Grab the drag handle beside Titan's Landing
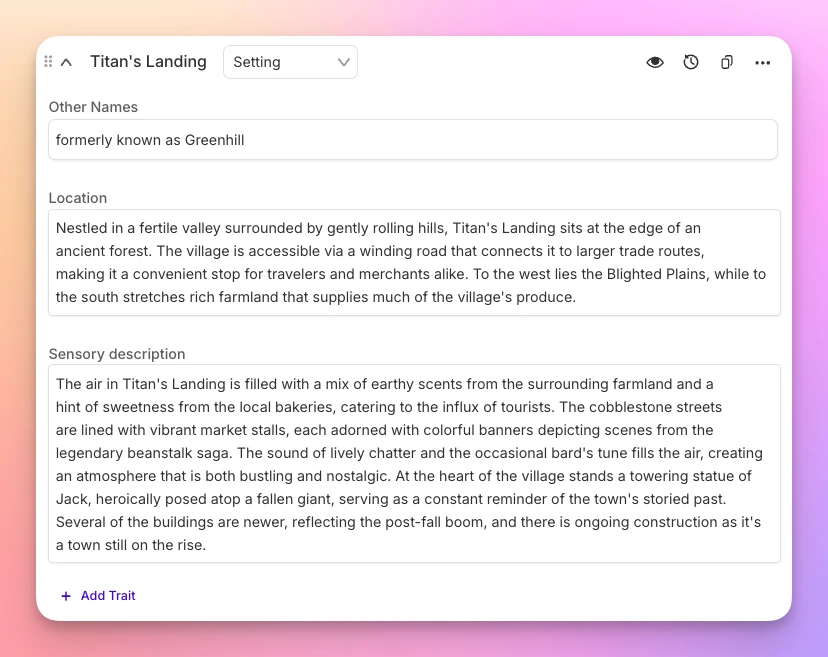 (48, 62)
